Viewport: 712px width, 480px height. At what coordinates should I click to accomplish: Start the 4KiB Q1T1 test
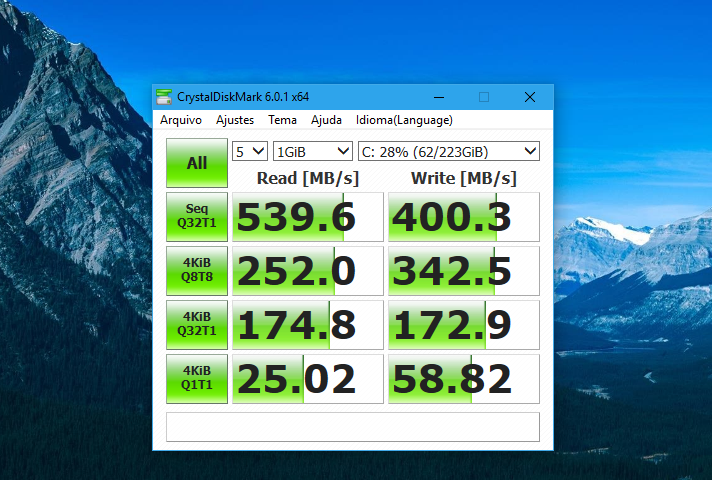(197, 379)
